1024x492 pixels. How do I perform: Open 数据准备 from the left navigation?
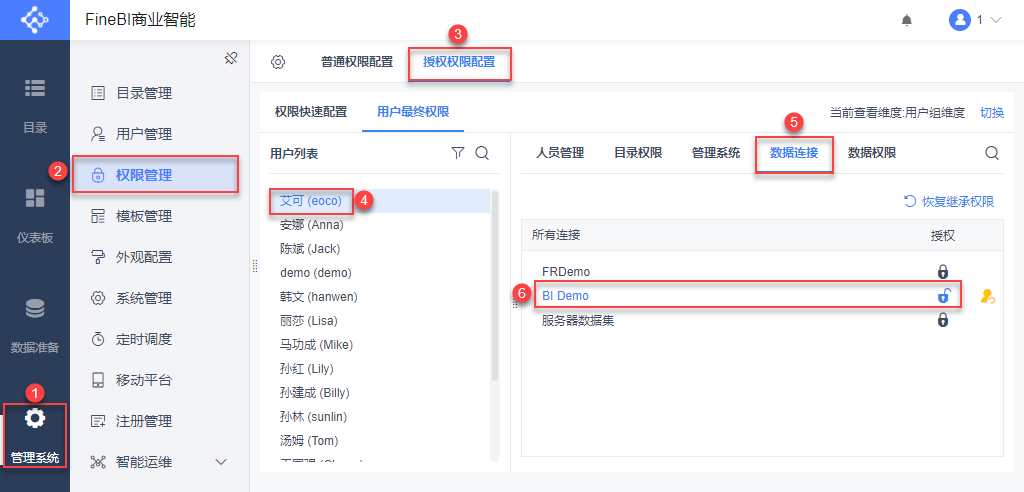[35, 324]
